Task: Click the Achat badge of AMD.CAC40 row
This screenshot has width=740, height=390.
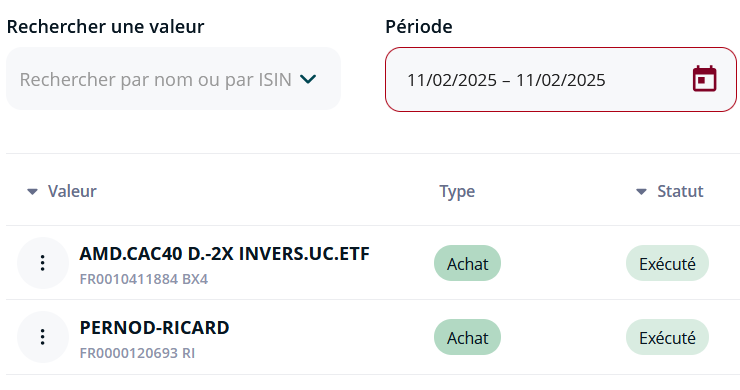Action: (x=467, y=263)
